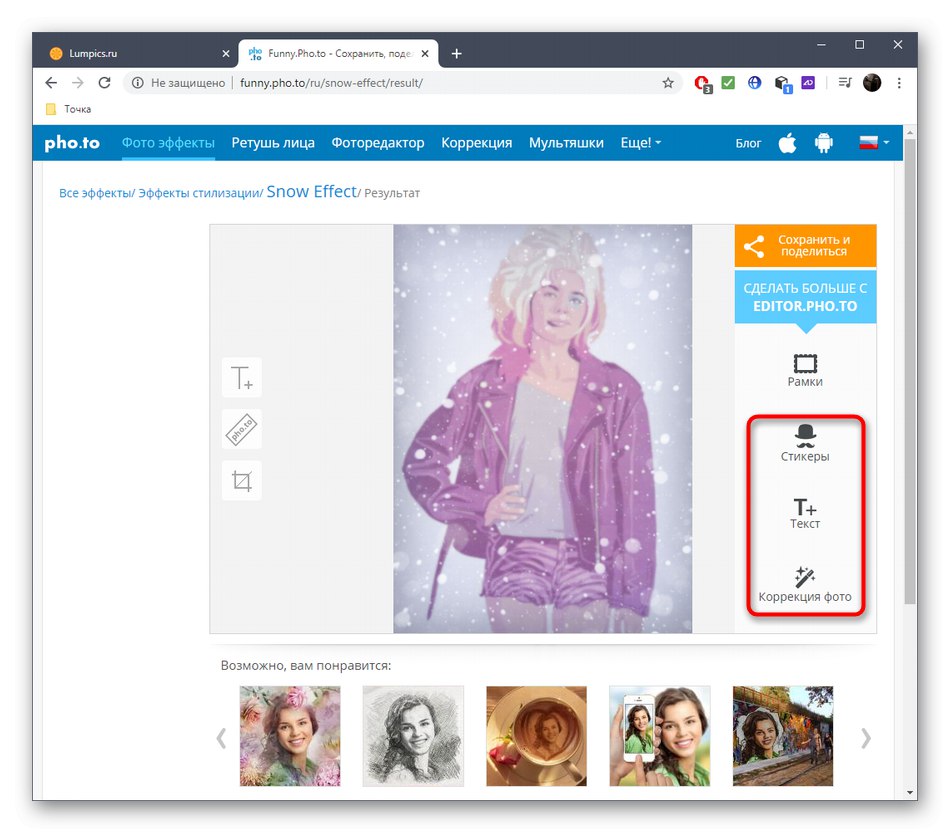Viewport: 950px width, 833px height.
Task: Open the Текст tool in right panel
Action: (x=805, y=513)
